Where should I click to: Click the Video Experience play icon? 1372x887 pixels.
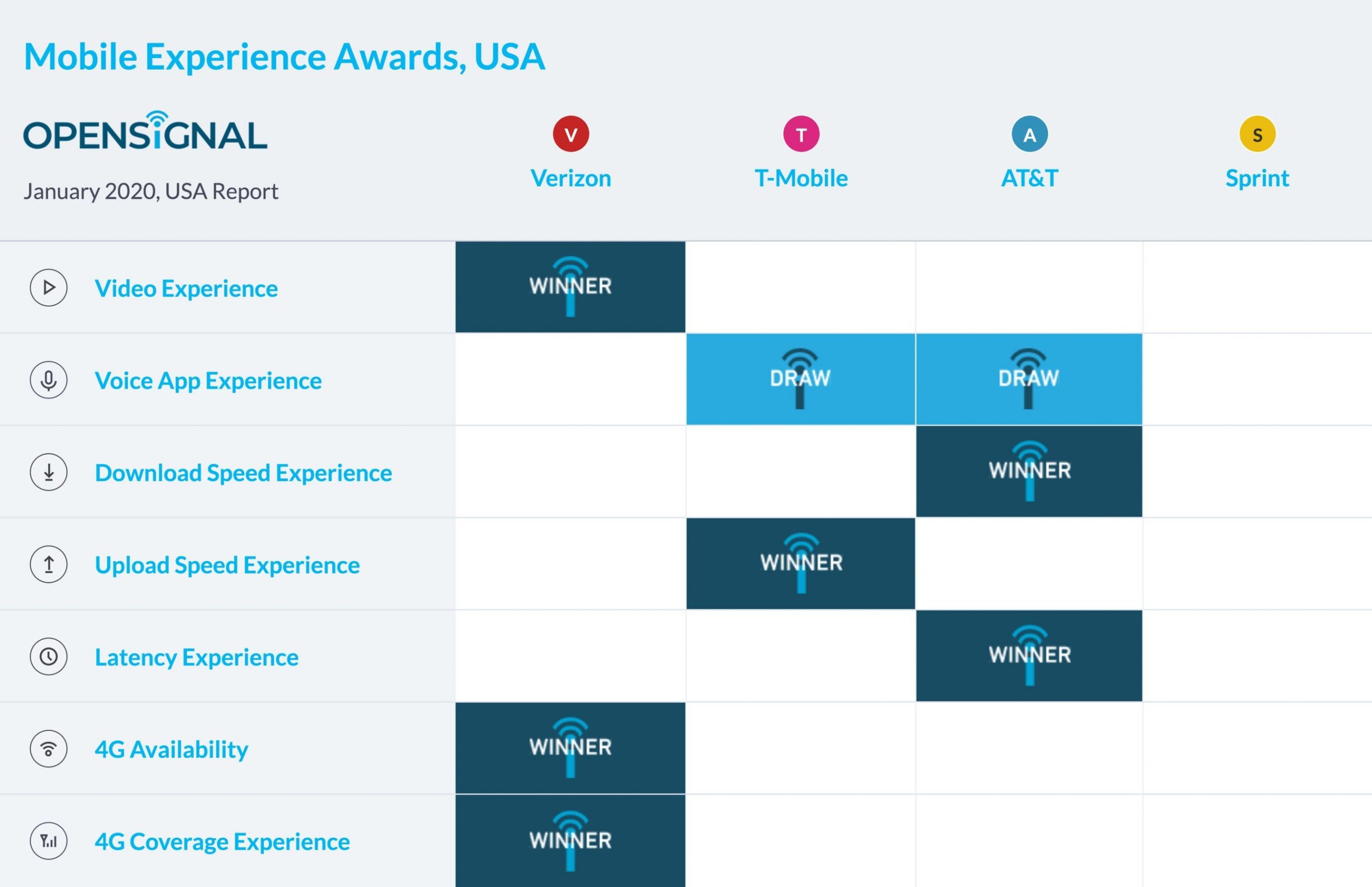pos(48,287)
